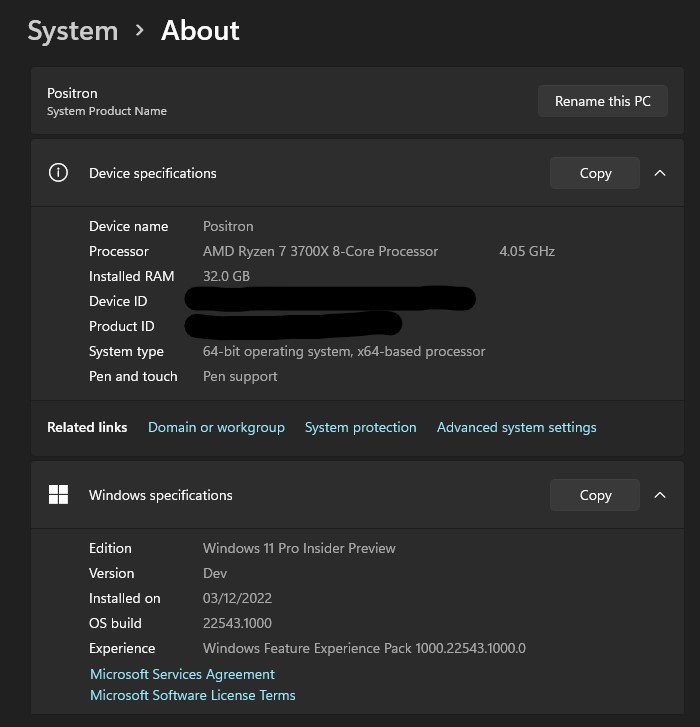Screen dimensions: 700x727
Task: Click the Positron PC name at top
Action: tap(72, 93)
